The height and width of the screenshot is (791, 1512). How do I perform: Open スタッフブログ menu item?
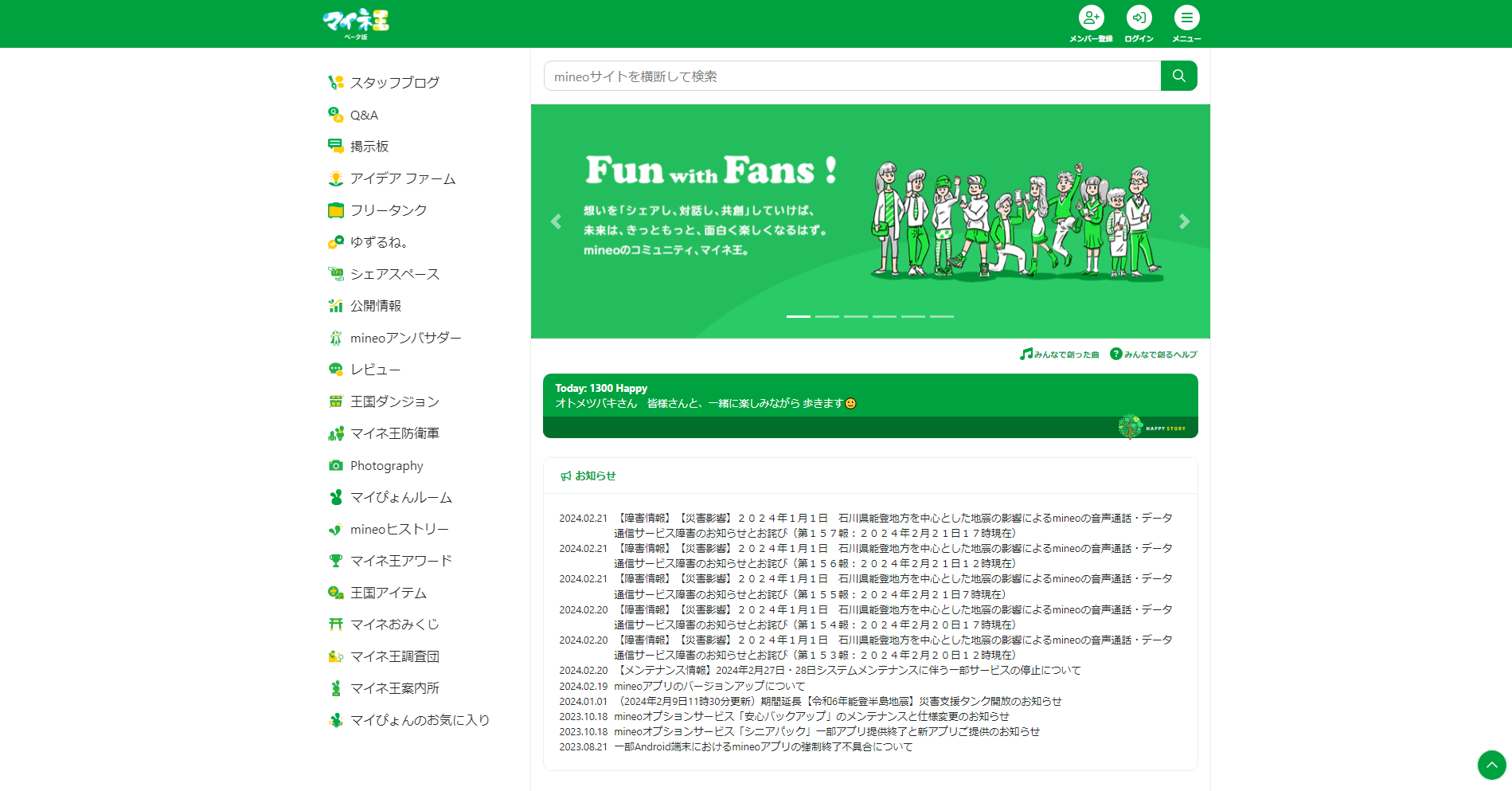(x=395, y=82)
